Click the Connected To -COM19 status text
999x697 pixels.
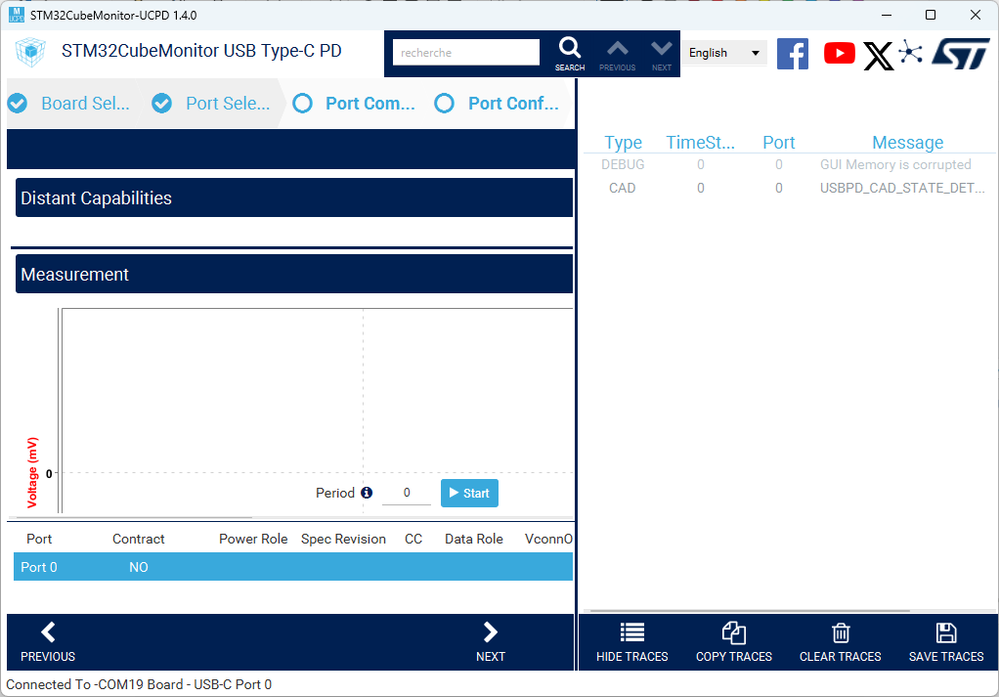[139, 684]
